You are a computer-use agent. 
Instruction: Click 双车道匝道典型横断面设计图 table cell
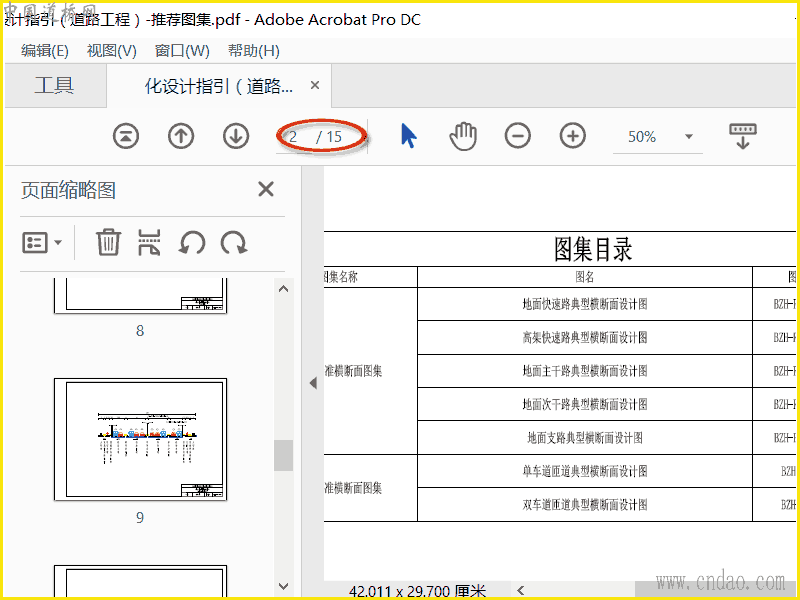click(585, 505)
